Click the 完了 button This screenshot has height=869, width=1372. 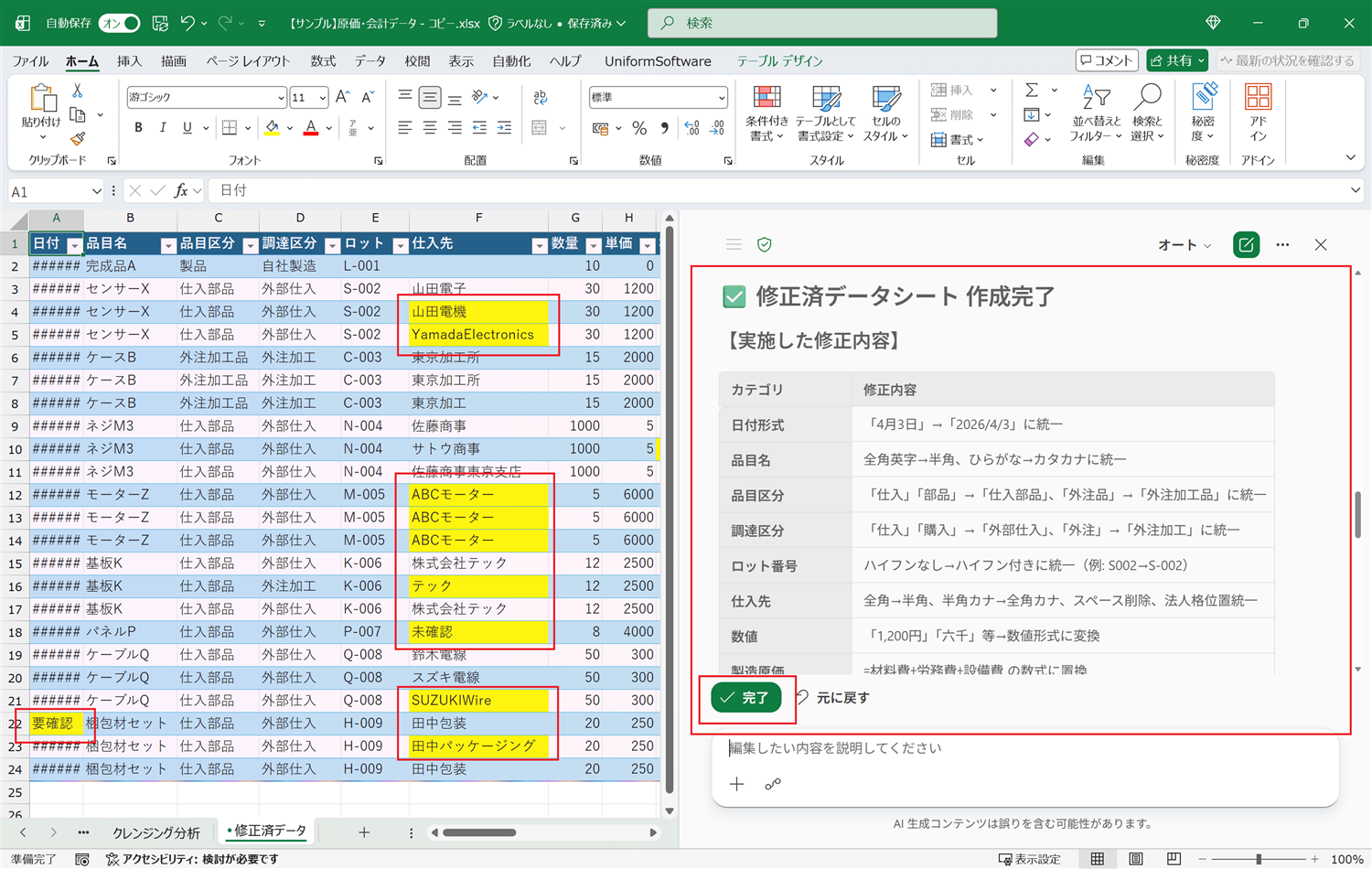point(746,697)
